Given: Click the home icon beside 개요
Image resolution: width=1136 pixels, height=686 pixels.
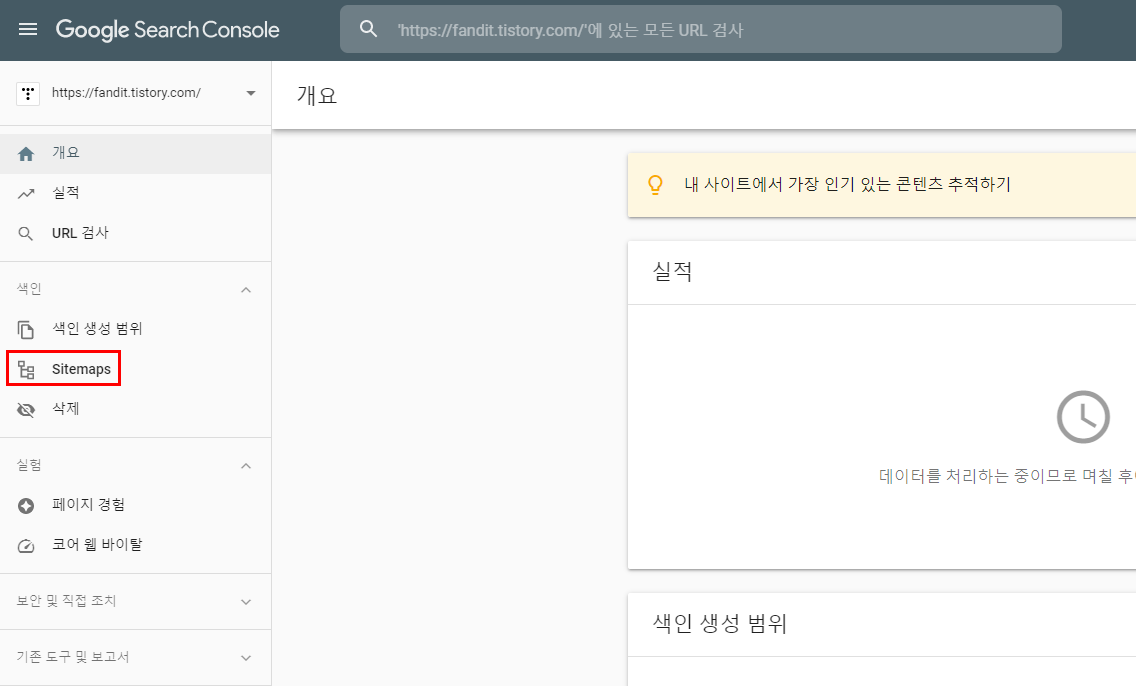Looking at the screenshot, I should (26, 154).
